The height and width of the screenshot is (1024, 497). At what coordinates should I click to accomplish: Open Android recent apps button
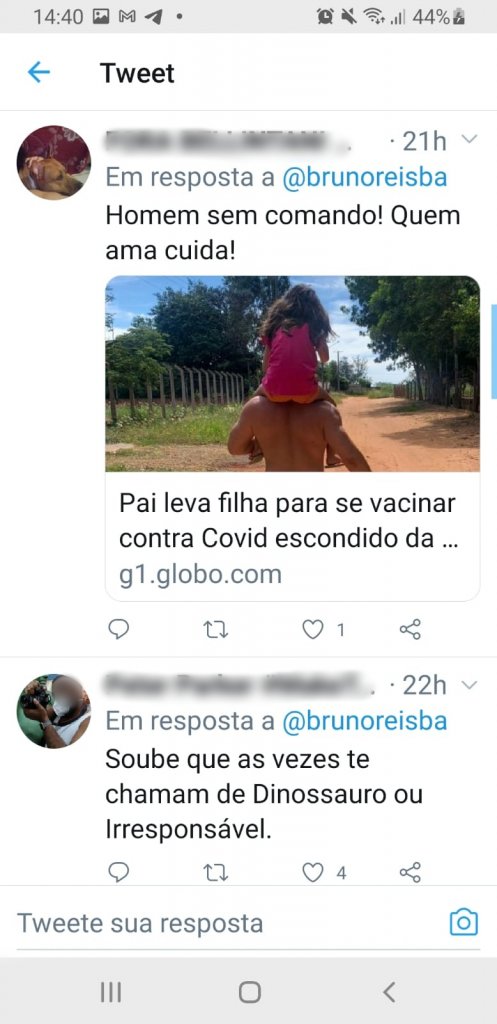[x=111, y=993]
